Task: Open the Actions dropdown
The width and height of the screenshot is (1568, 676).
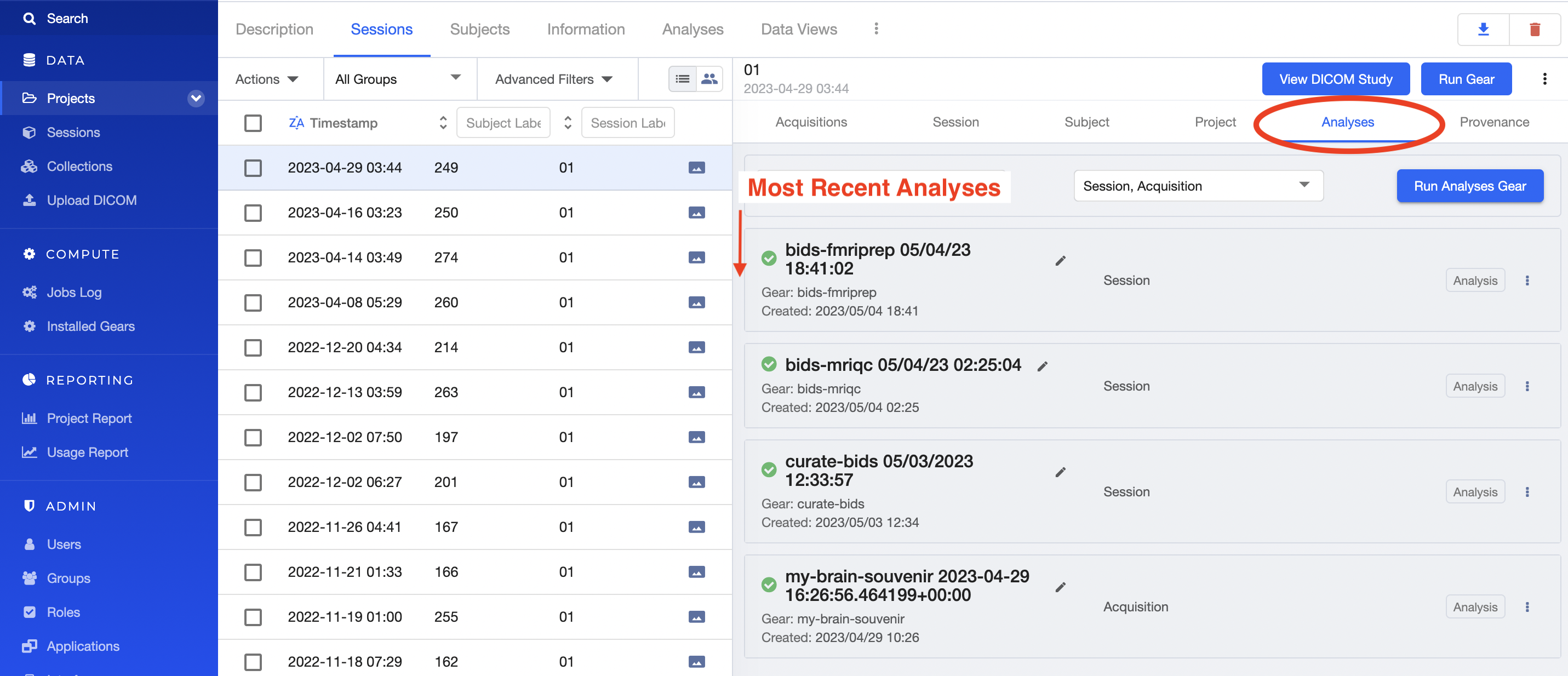Action: (x=267, y=78)
